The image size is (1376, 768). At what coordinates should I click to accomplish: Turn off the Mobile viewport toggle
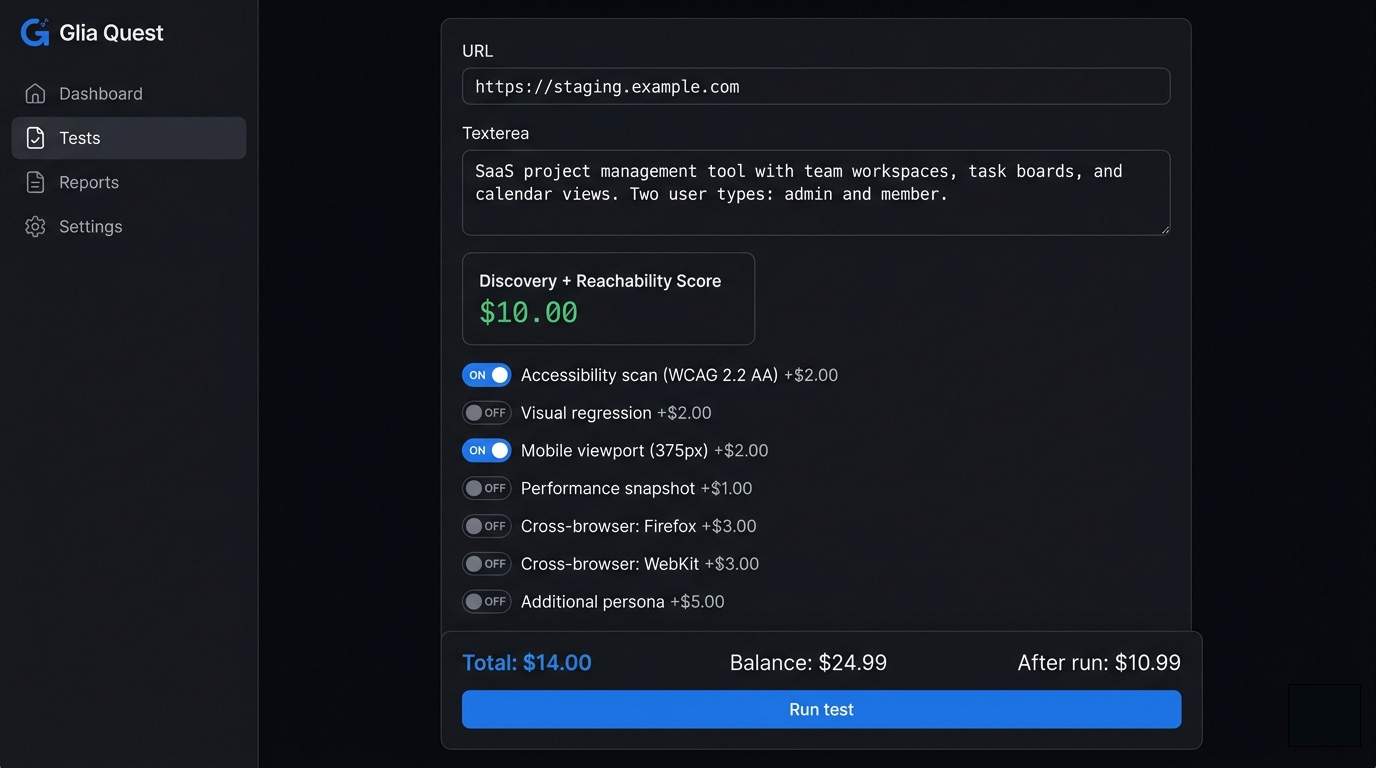tap(487, 450)
